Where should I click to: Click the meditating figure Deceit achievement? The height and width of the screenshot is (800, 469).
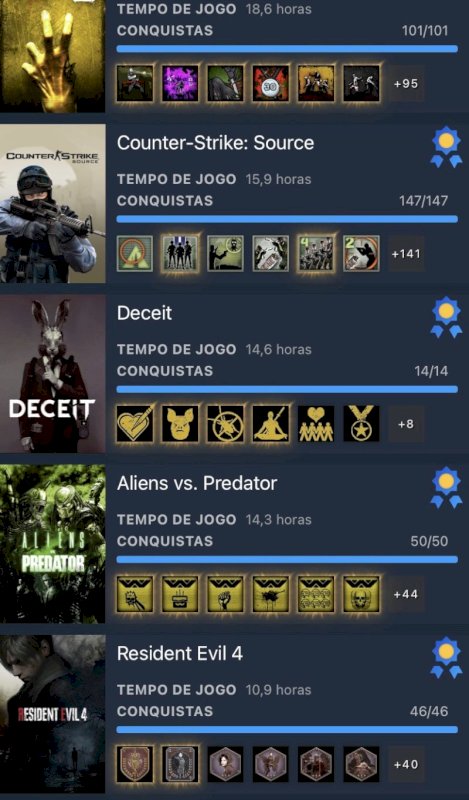[270, 423]
